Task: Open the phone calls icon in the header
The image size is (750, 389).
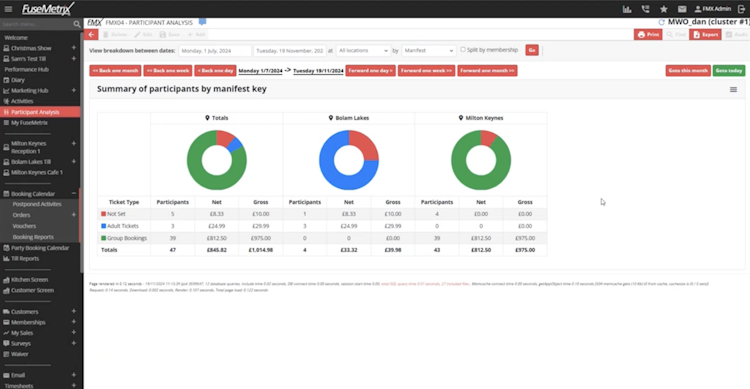Action: click(x=645, y=9)
